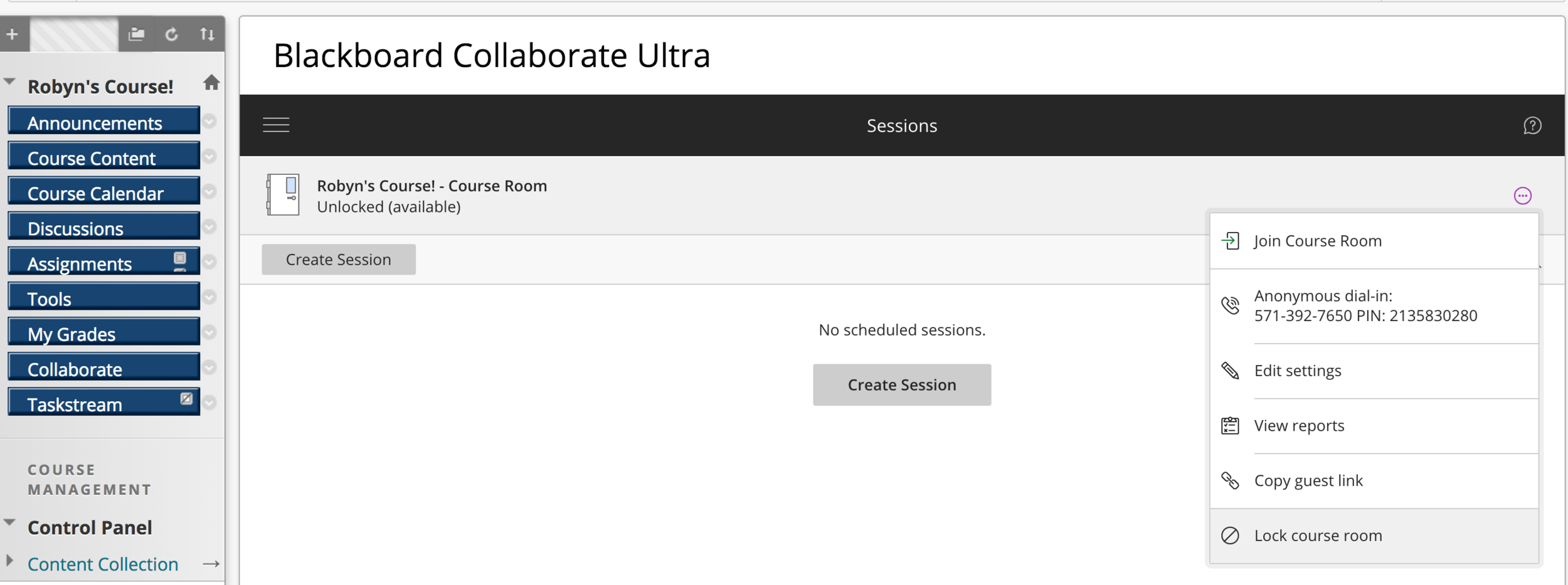
Task: Click the reorder menu arrows icon
Action: coord(207,34)
